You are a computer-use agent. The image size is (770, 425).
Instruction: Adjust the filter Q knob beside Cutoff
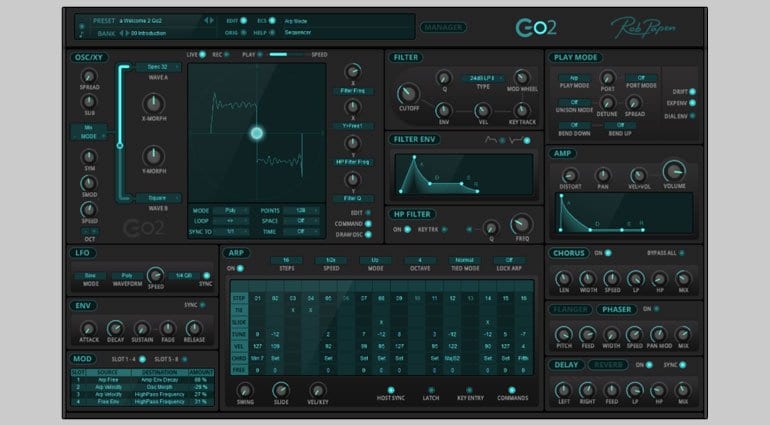tap(444, 78)
